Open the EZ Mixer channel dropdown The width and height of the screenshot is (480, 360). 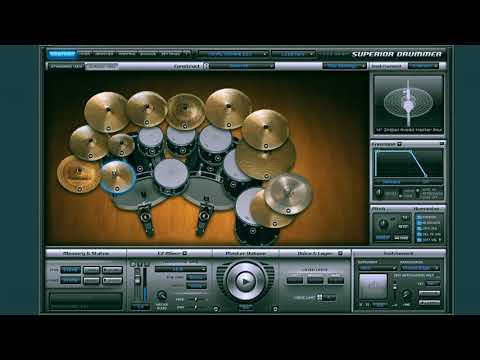[x=181, y=269]
